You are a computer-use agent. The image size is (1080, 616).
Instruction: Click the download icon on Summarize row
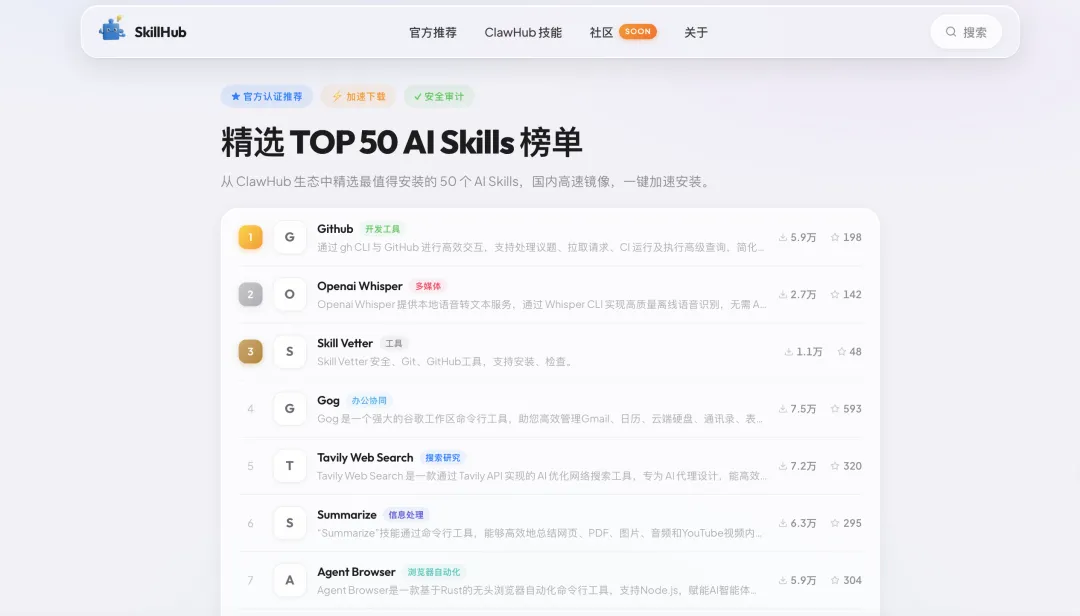pyautogui.click(x=782, y=523)
